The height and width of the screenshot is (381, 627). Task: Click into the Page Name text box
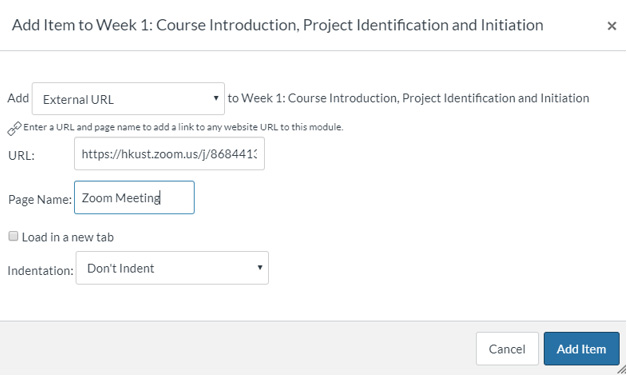tap(134, 197)
